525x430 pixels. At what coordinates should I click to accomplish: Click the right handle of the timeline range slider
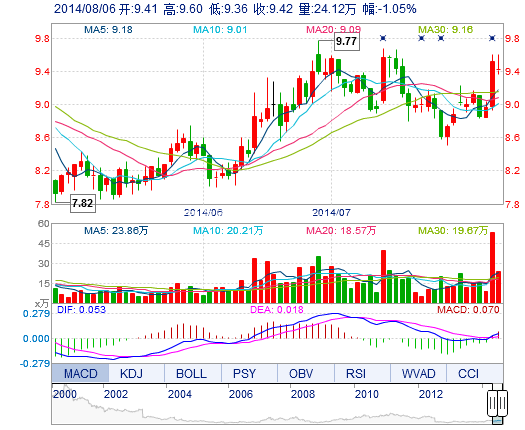[503, 402]
